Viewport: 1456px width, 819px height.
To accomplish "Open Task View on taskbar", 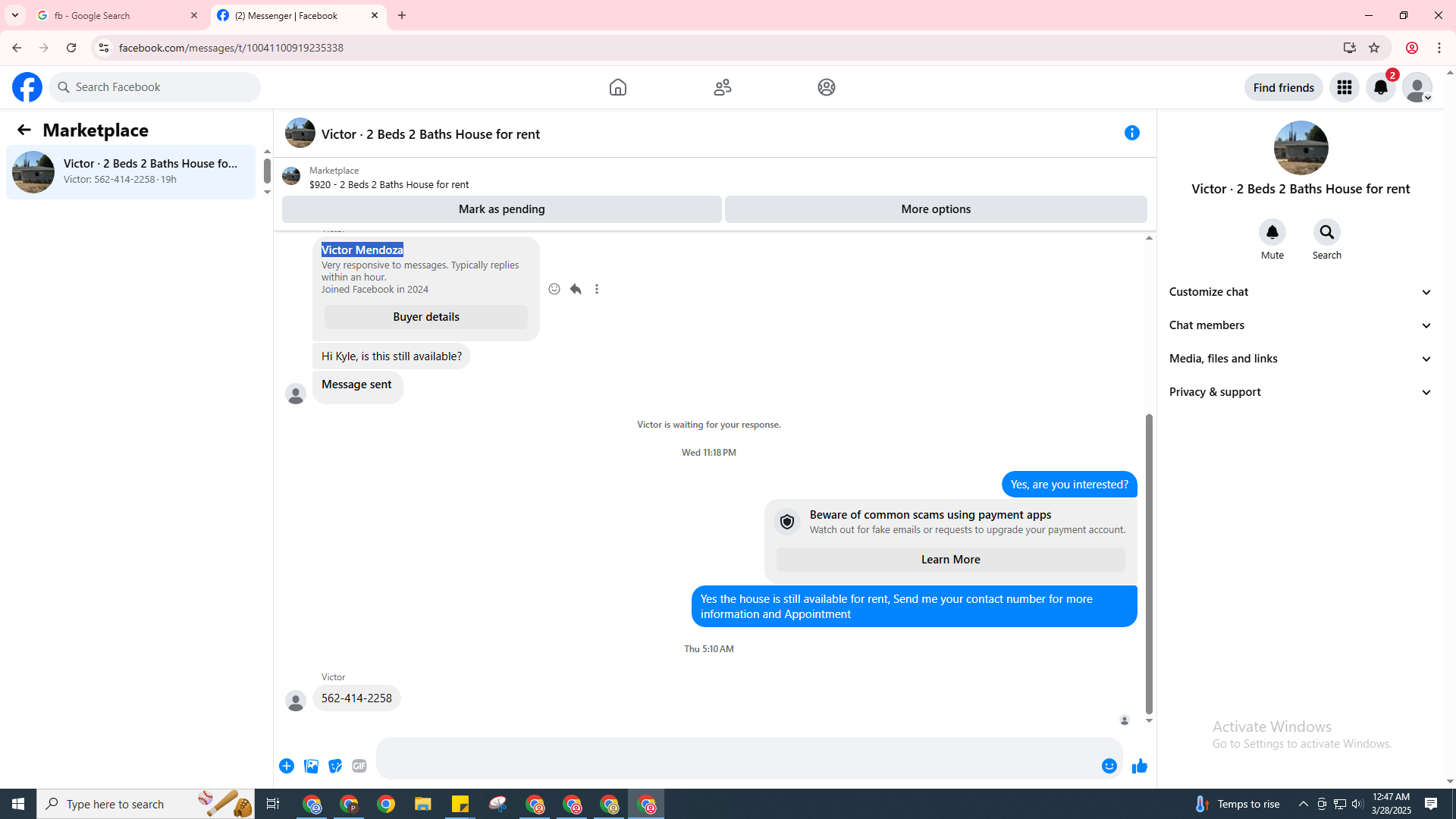I will (x=273, y=804).
